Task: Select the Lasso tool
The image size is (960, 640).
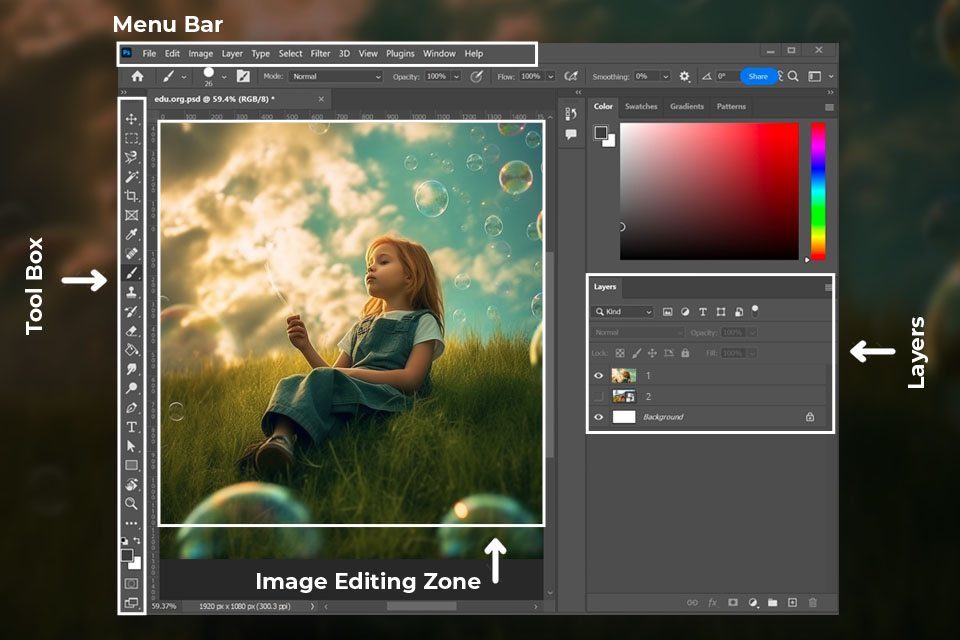Action: click(131, 157)
